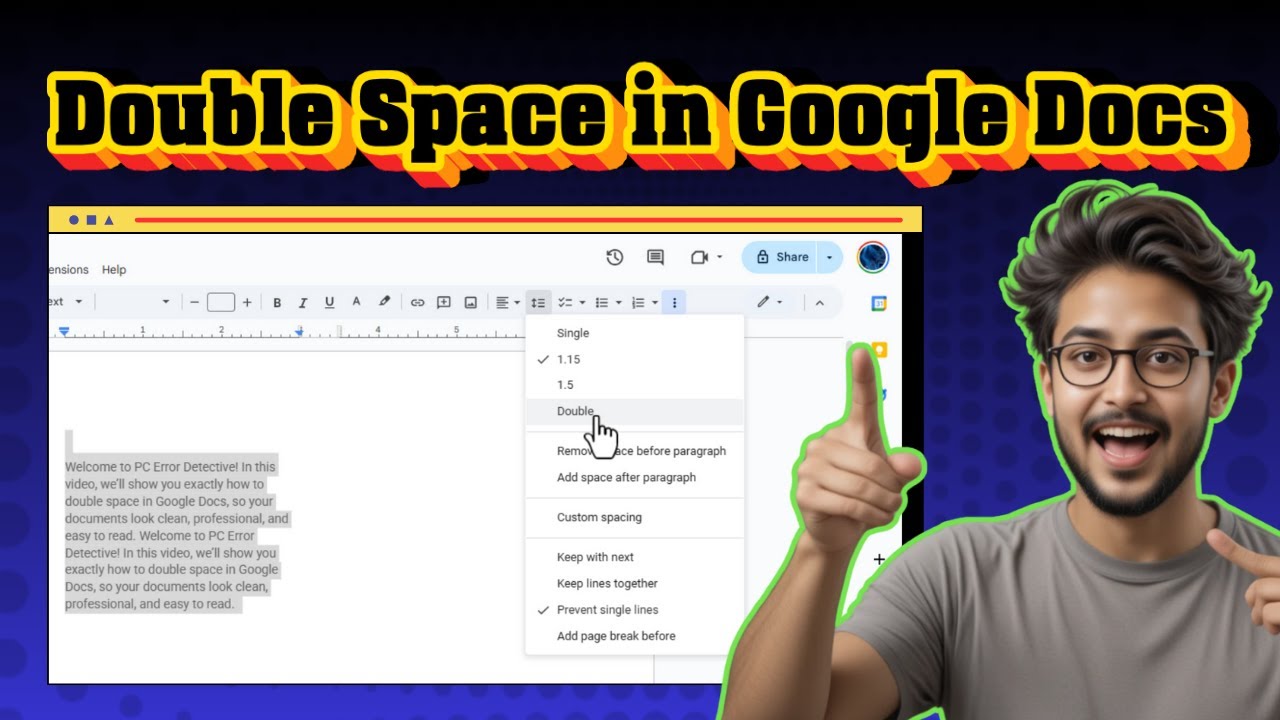Click the right indent marker on ruler
Viewport: 1280px width, 720px height.
(x=299, y=331)
